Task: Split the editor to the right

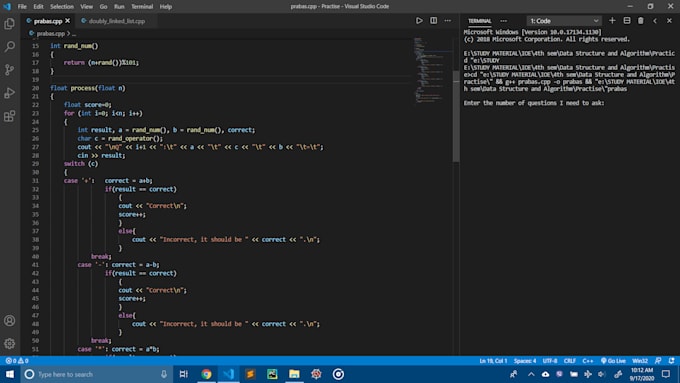Action: (433, 21)
